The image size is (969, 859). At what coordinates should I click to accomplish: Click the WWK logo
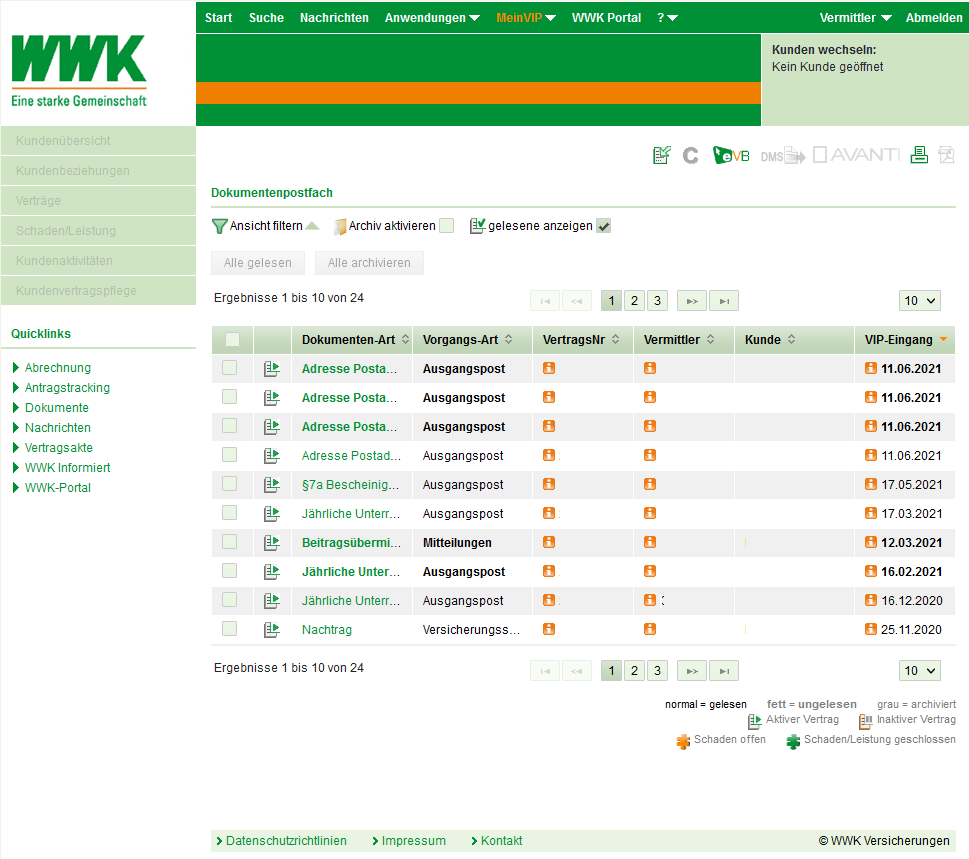pyautogui.click(x=79, y=70)
